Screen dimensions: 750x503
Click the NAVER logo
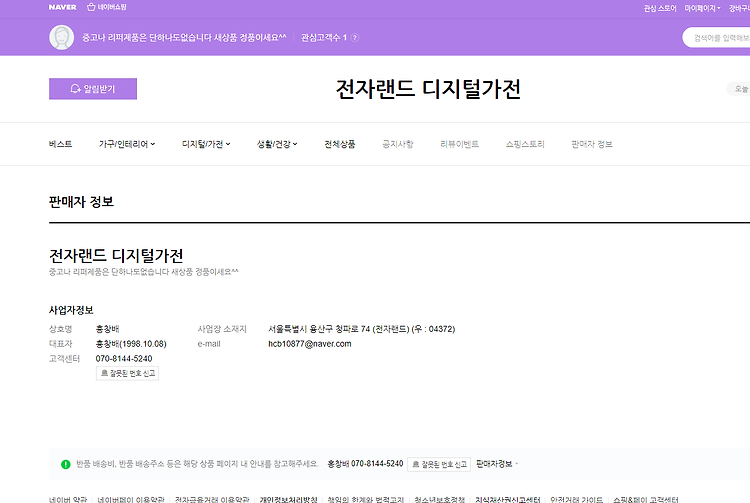click(x=63, y=7)
